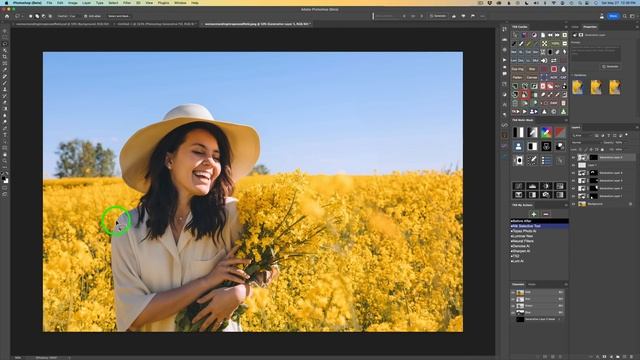
Task: Click the Home icon in the options bar
Action: click(7, 16)
